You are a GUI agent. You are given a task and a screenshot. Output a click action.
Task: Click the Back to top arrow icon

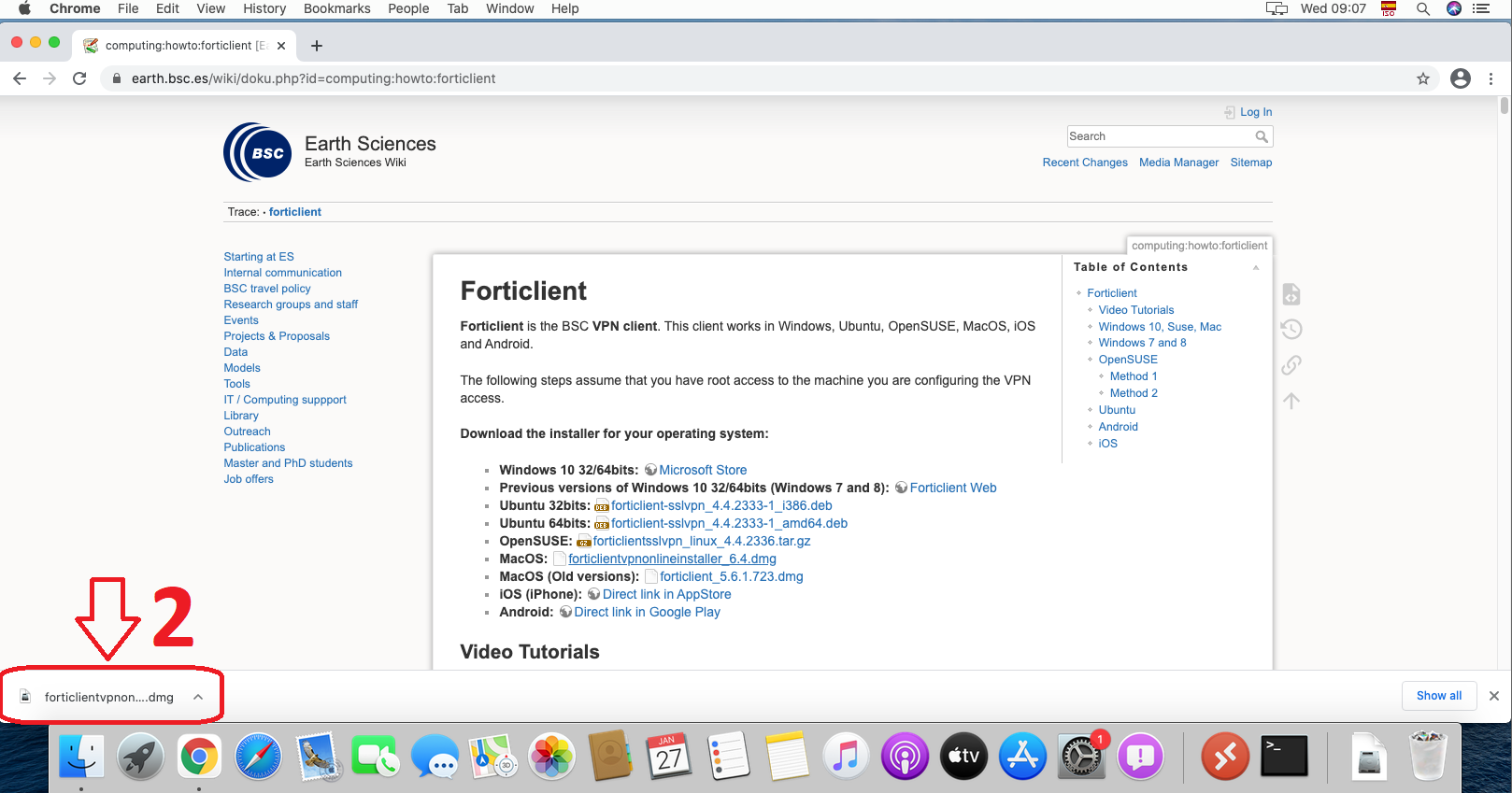[1291, 401]
